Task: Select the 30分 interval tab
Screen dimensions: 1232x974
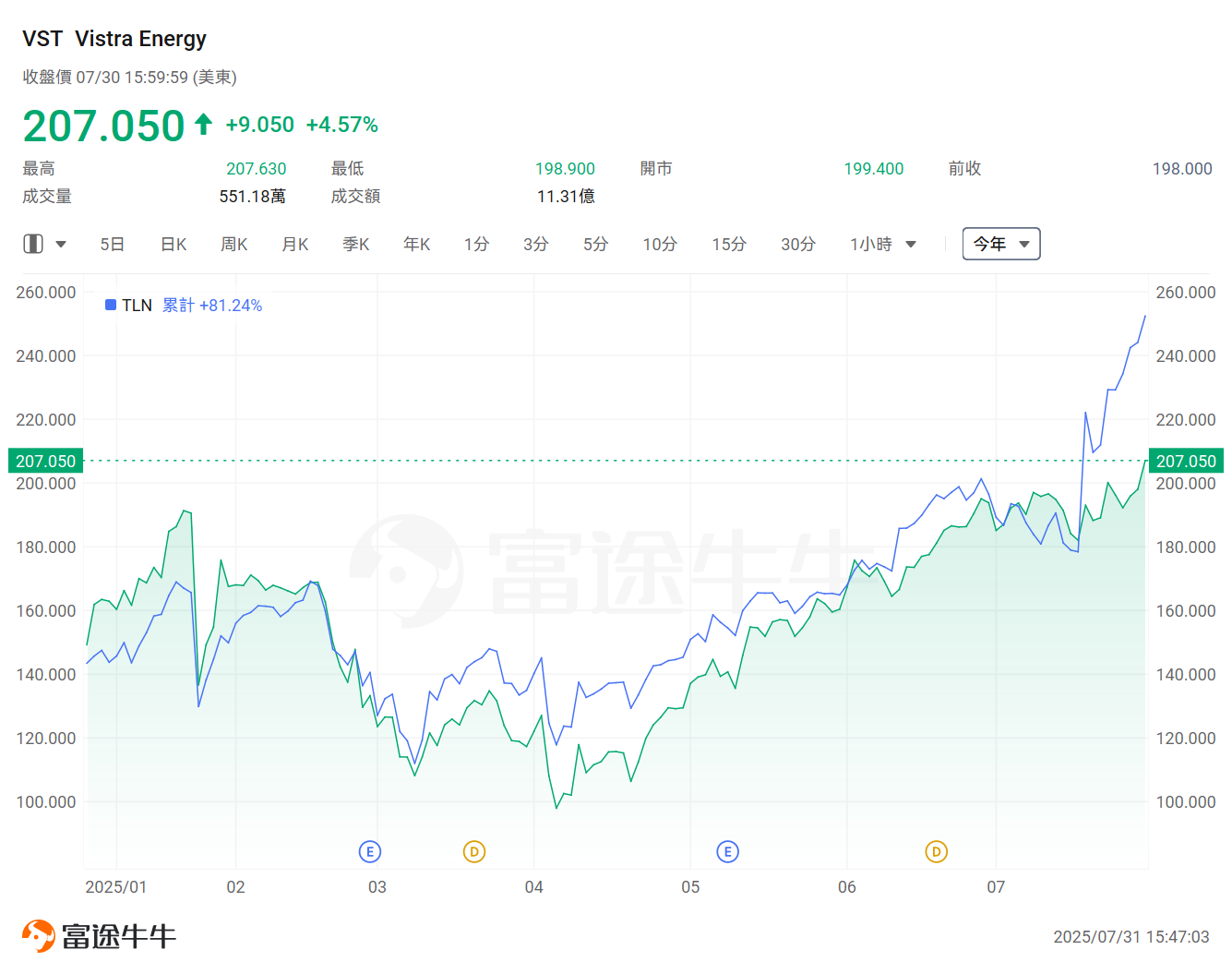Action: coord(798,244)
